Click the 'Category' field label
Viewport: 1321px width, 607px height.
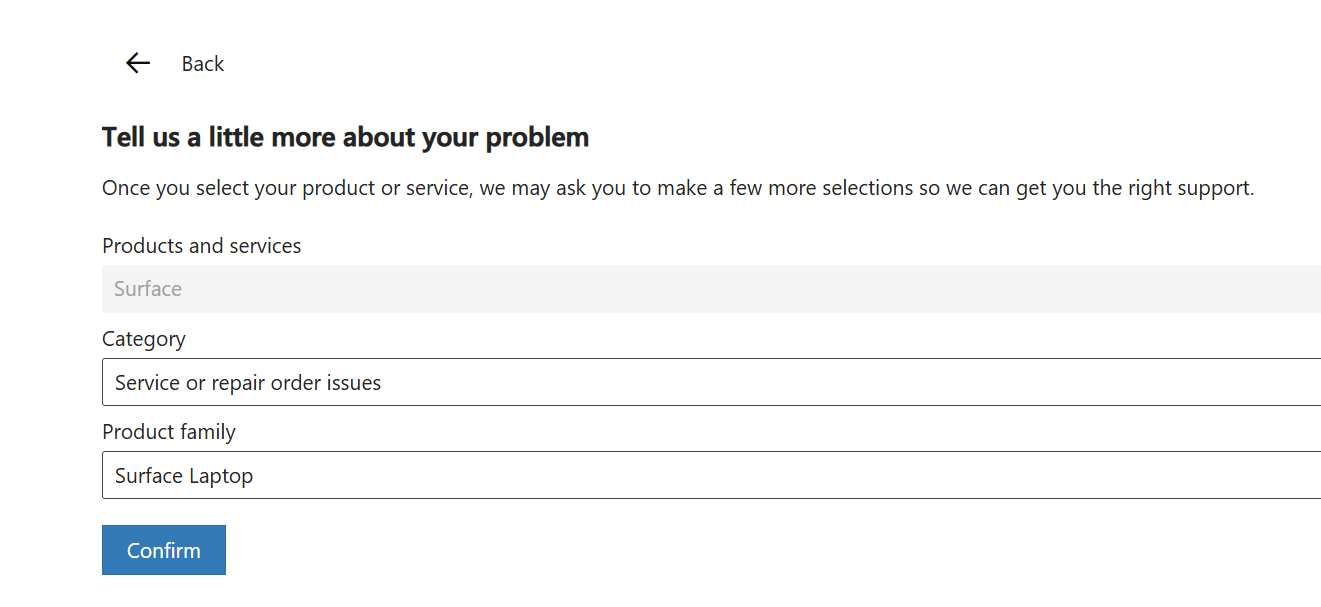pyautogui.click(x=144, y=339)
